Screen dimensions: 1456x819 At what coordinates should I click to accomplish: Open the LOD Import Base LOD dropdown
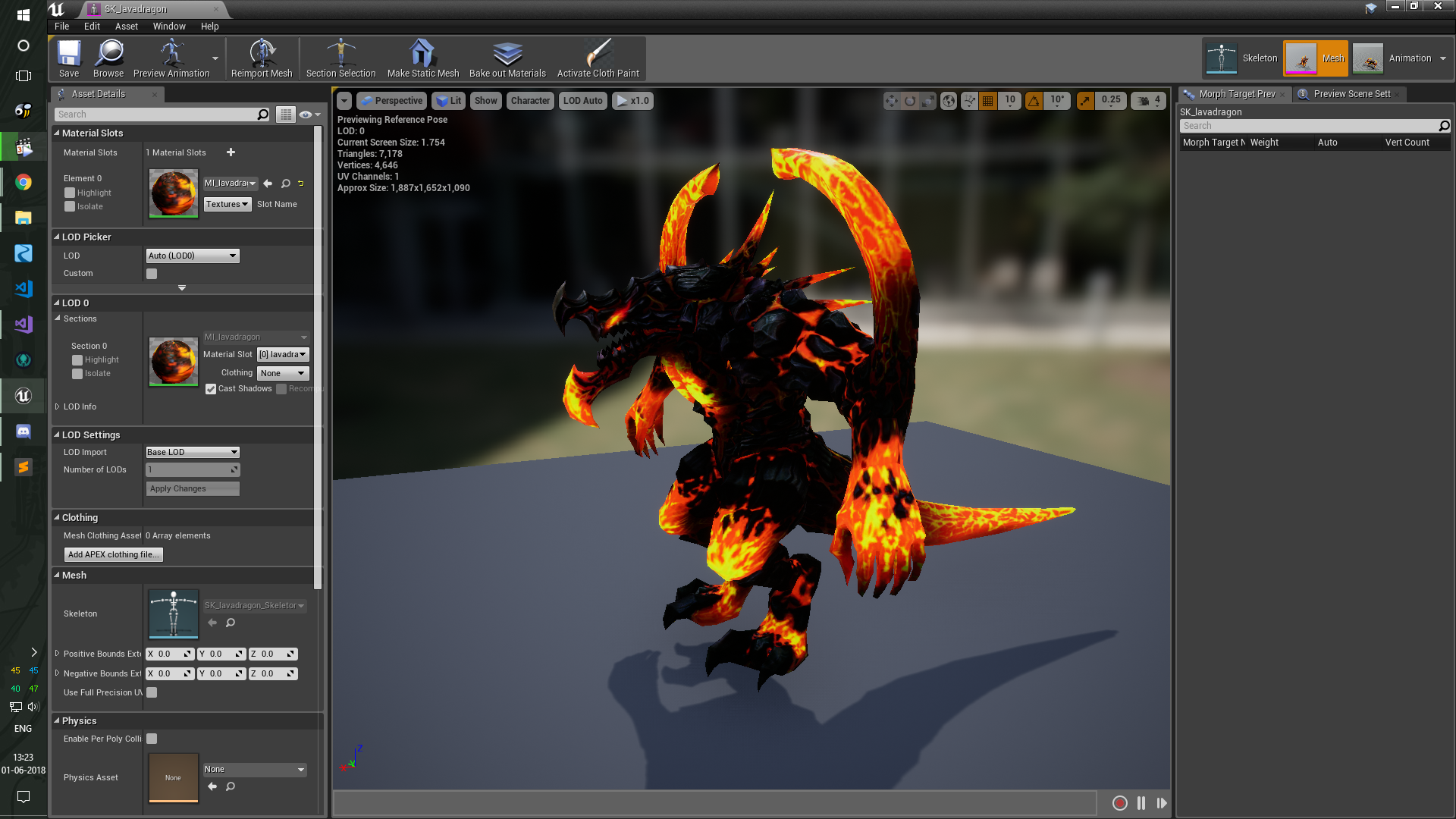point(193,452)
